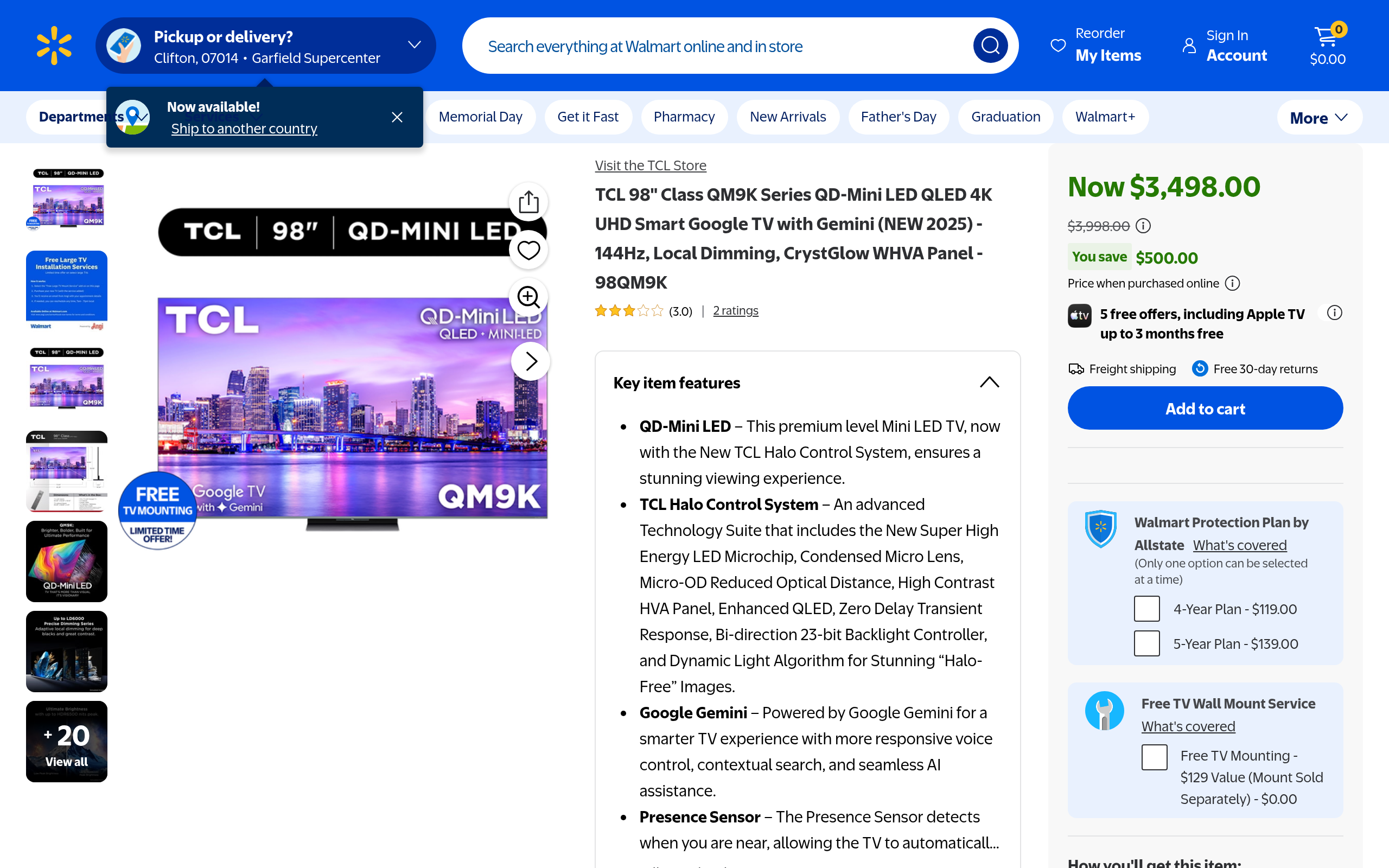This screenshot has width=1389, height=868.
Task: Open the Departments menu
Action: point(67,117)
